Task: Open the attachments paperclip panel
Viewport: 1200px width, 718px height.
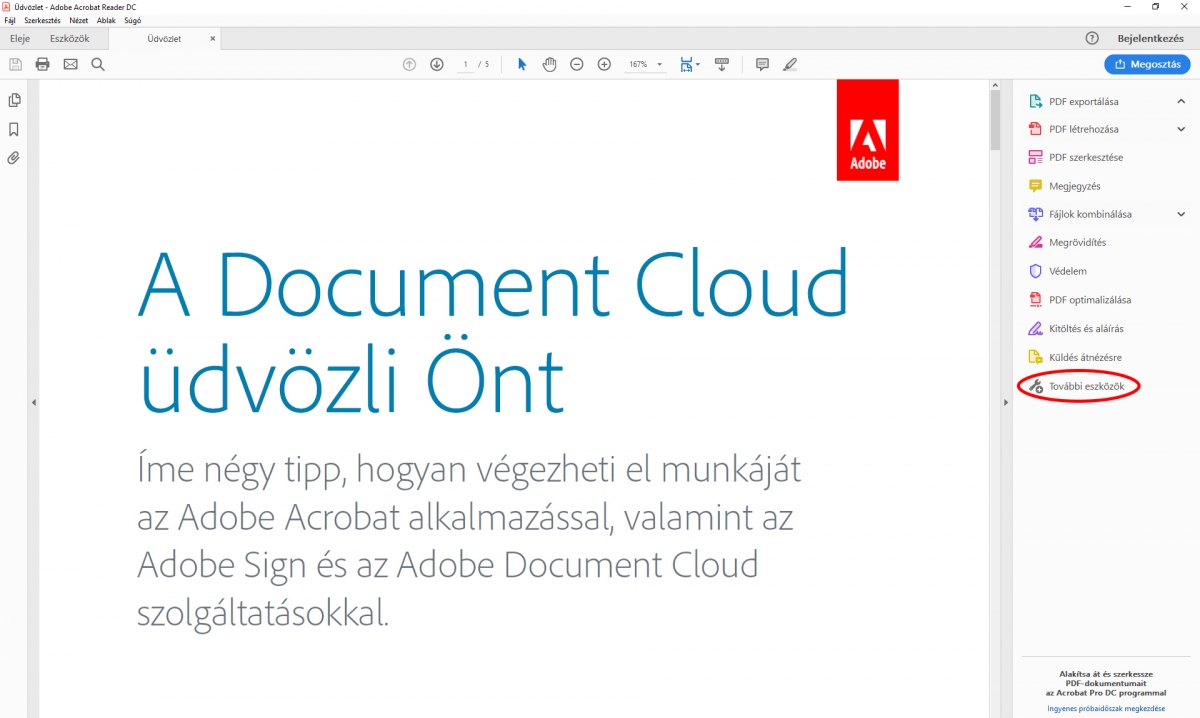Action: click(14, 158)
